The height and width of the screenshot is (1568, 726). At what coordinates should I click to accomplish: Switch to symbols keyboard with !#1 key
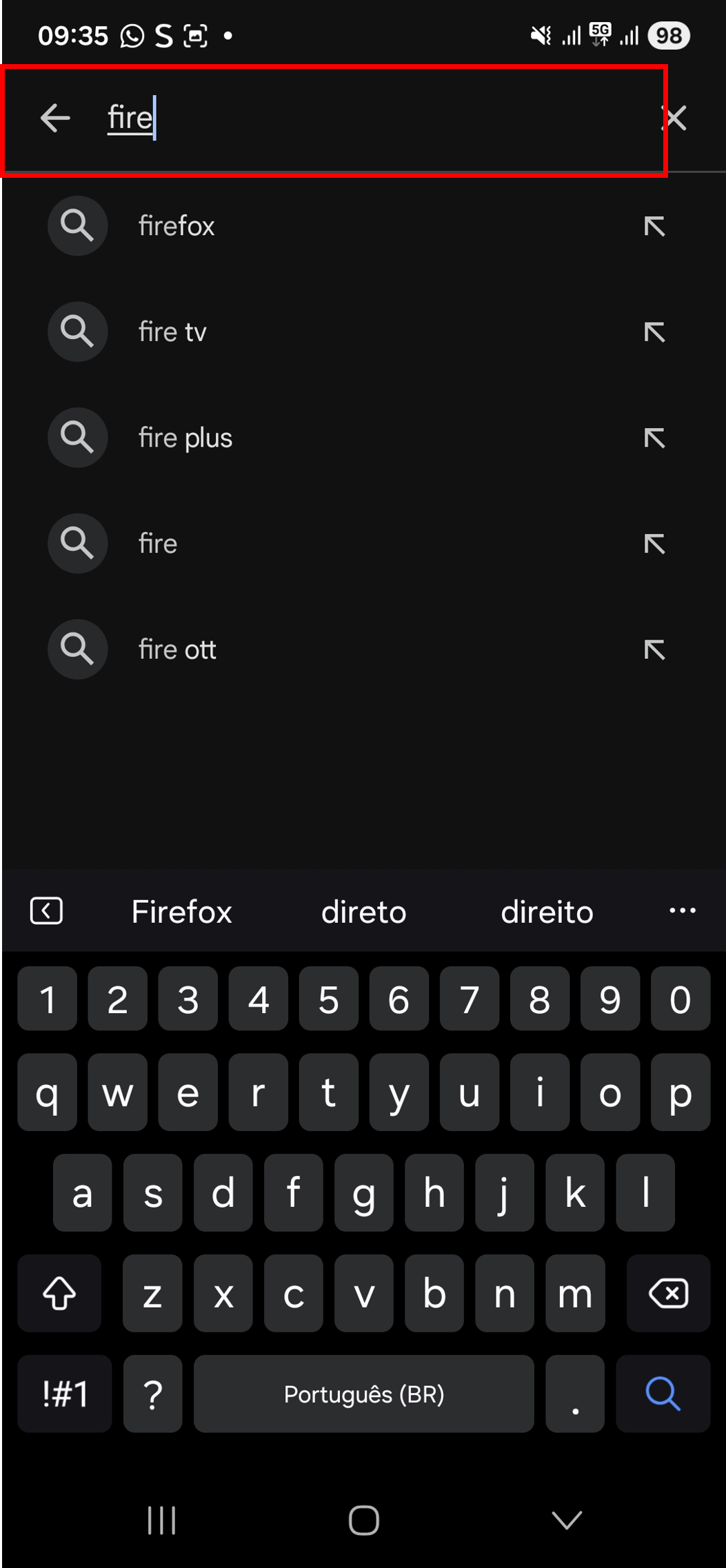coord(65,1394)
